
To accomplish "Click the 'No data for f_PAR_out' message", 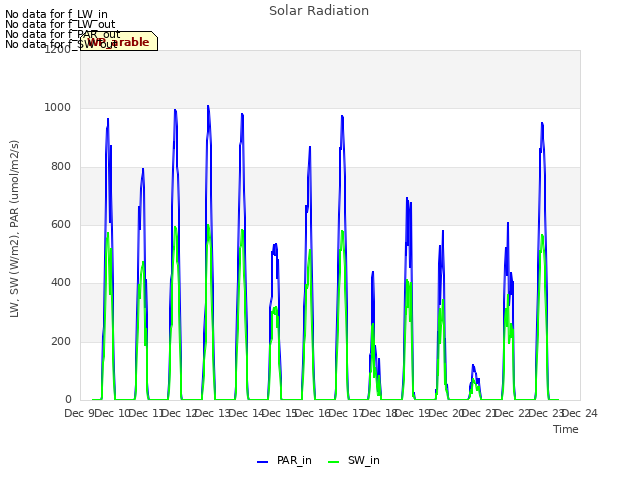I will pyautogui.click(x=63, y=34).
